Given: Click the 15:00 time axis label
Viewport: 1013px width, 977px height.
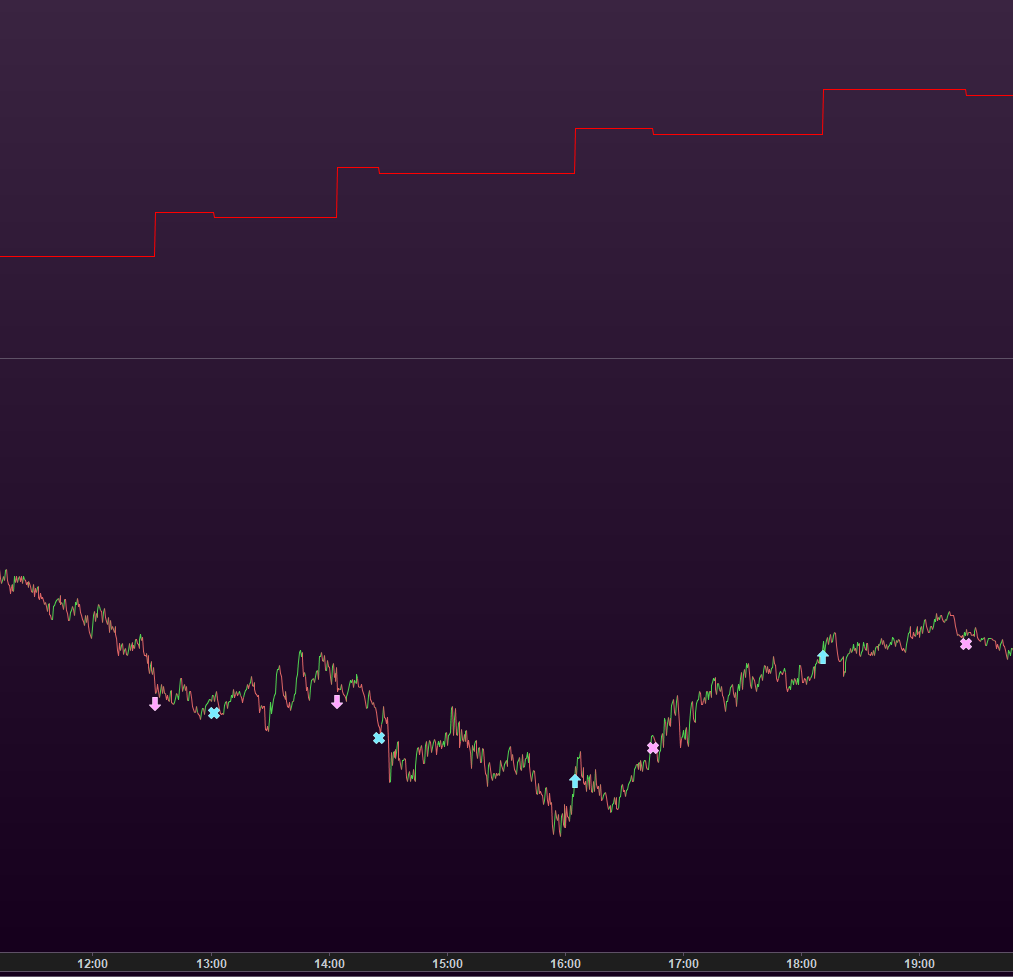Looking at the screenshot, I should [x=447, y=963].
